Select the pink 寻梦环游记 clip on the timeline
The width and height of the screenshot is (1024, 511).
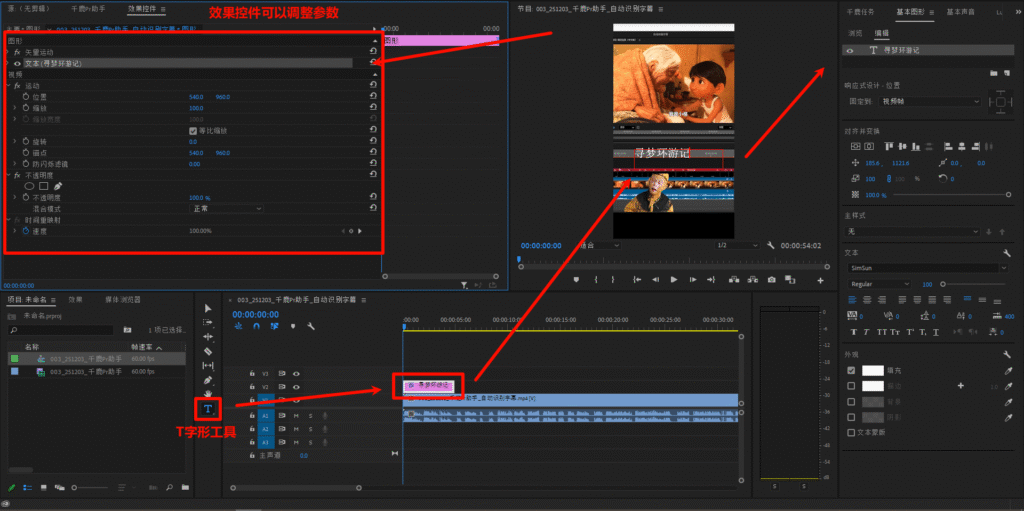(x=429, y=385)
